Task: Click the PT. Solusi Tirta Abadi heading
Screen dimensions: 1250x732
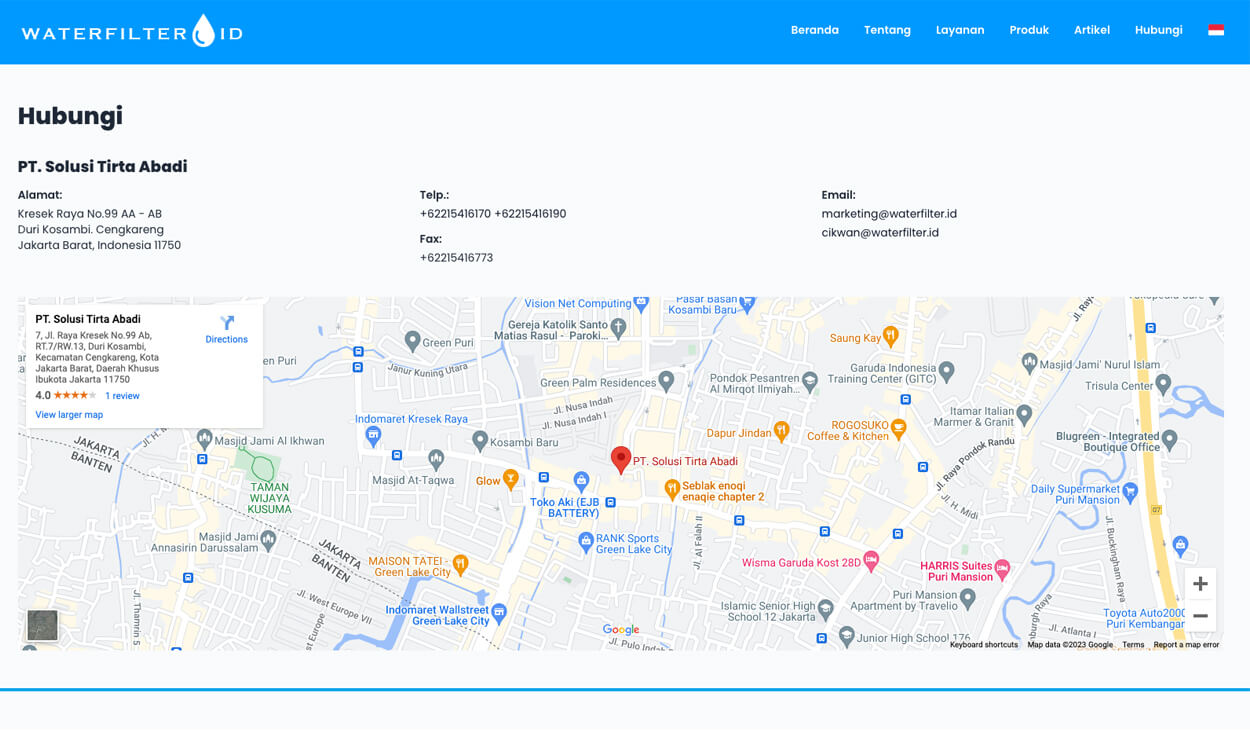Action: point(102,166)
